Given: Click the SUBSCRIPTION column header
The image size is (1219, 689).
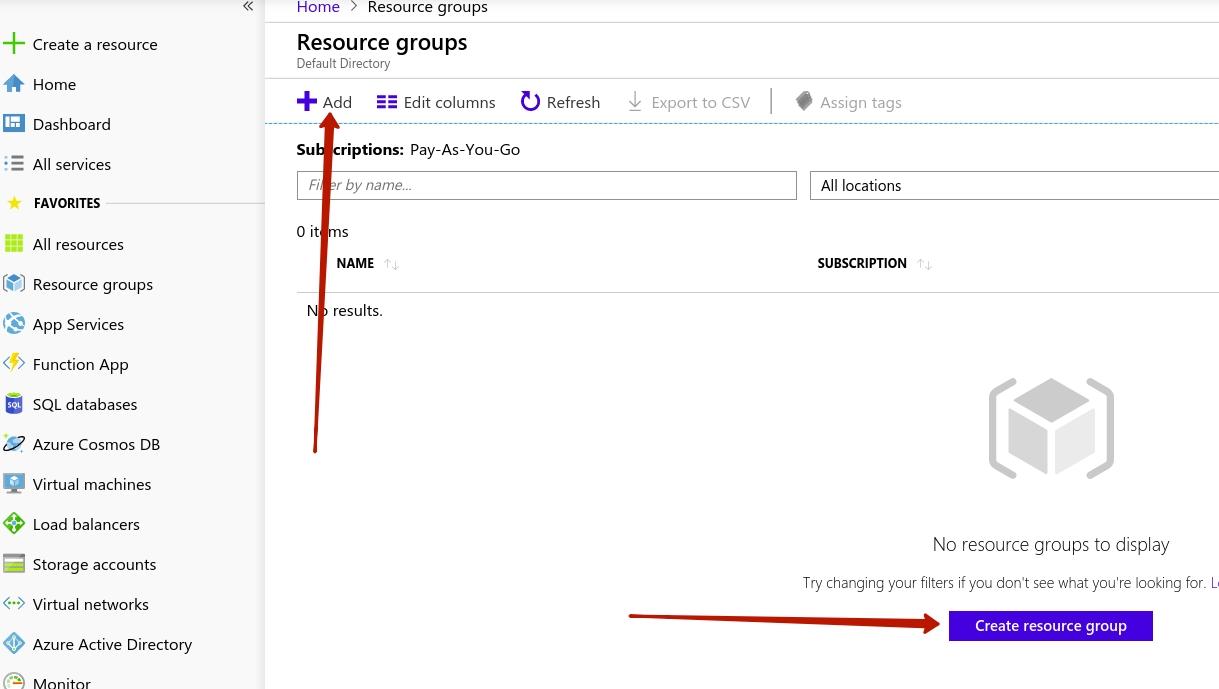Looking at the screenshot, I should coord(862,263).
